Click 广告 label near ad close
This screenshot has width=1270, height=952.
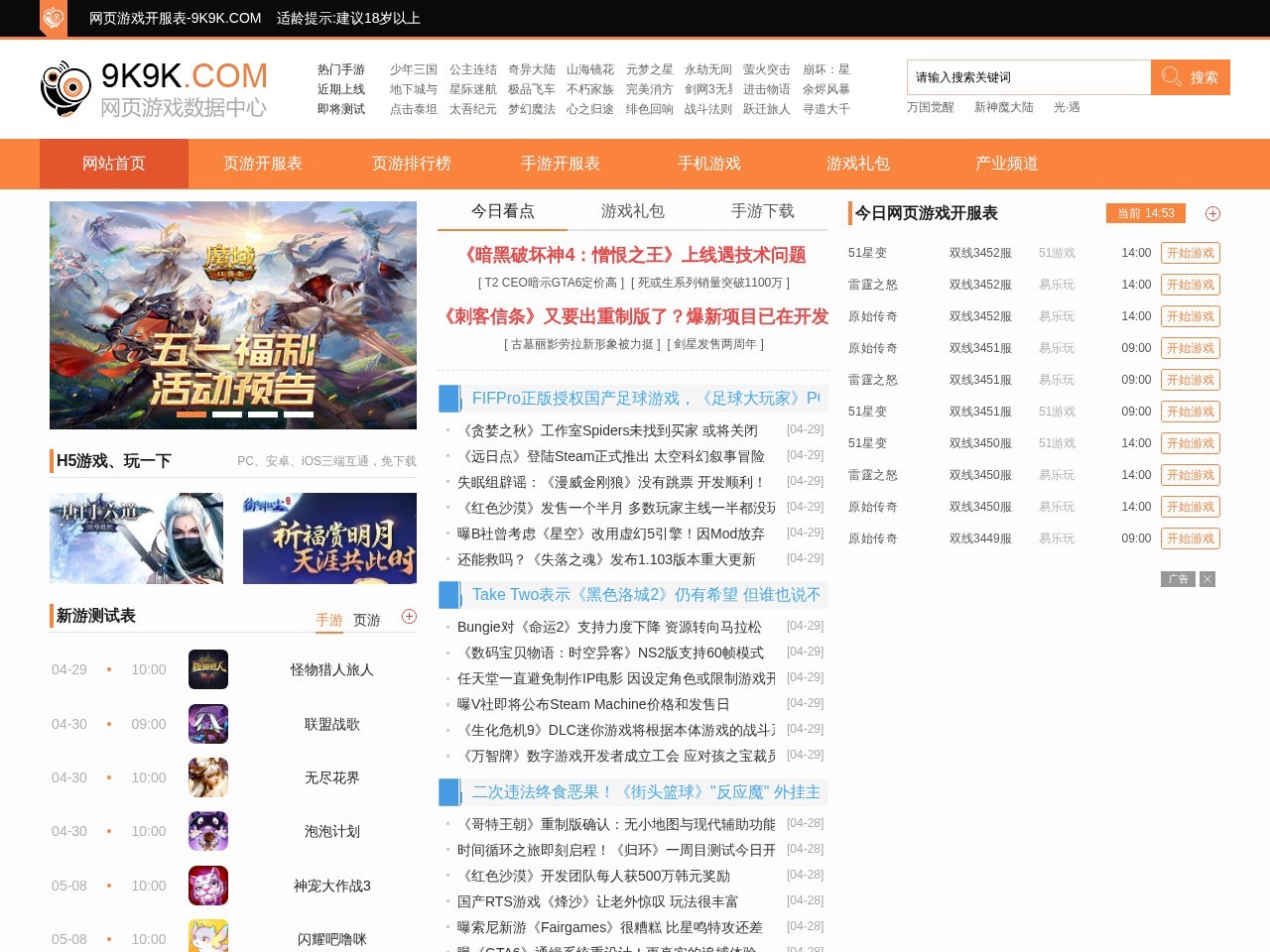tap(1178, 579)
